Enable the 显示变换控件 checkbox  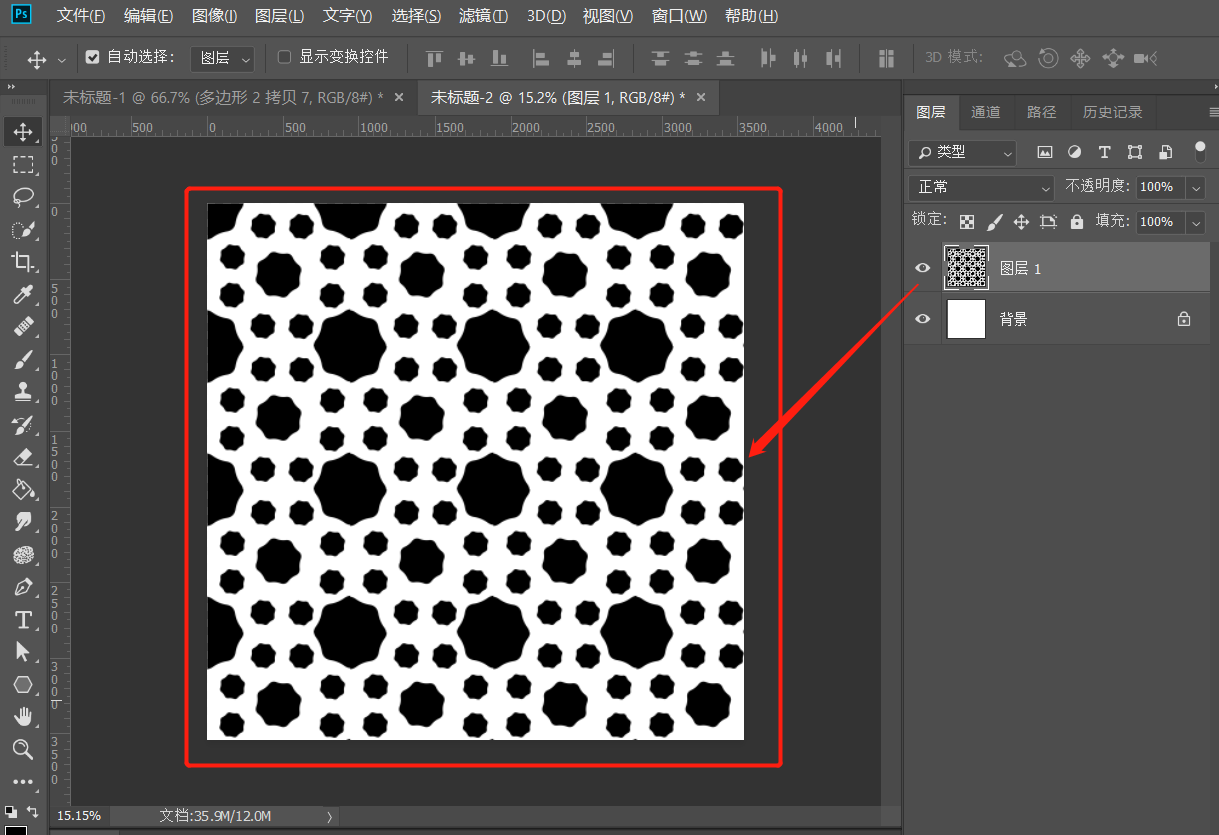click(284, 57)
